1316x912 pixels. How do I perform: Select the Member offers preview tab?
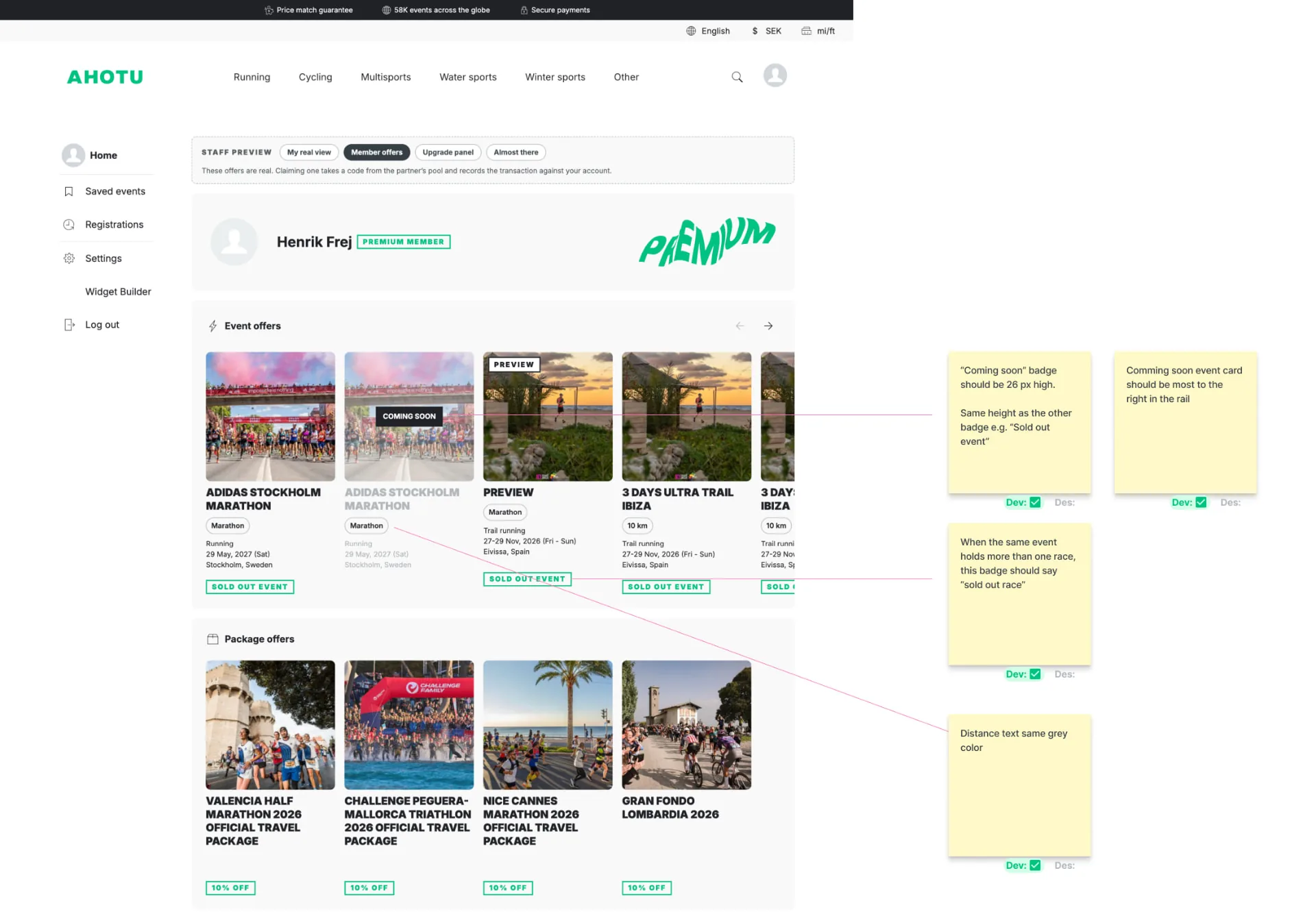pyautogui.click(x=377, y=152)
